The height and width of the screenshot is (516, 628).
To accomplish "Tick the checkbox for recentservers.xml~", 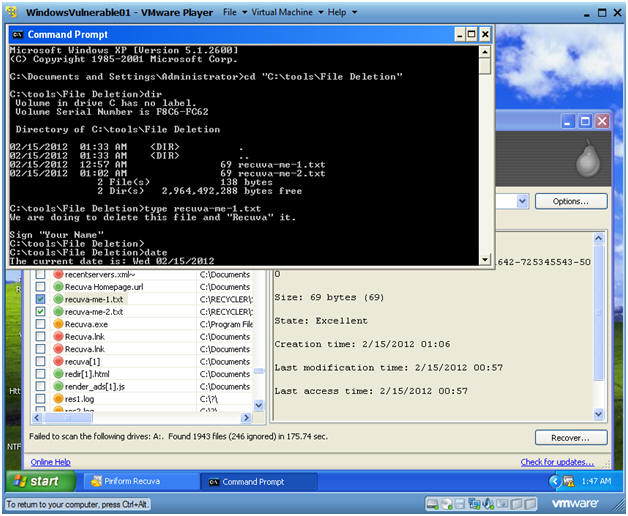I will [40, 274].
